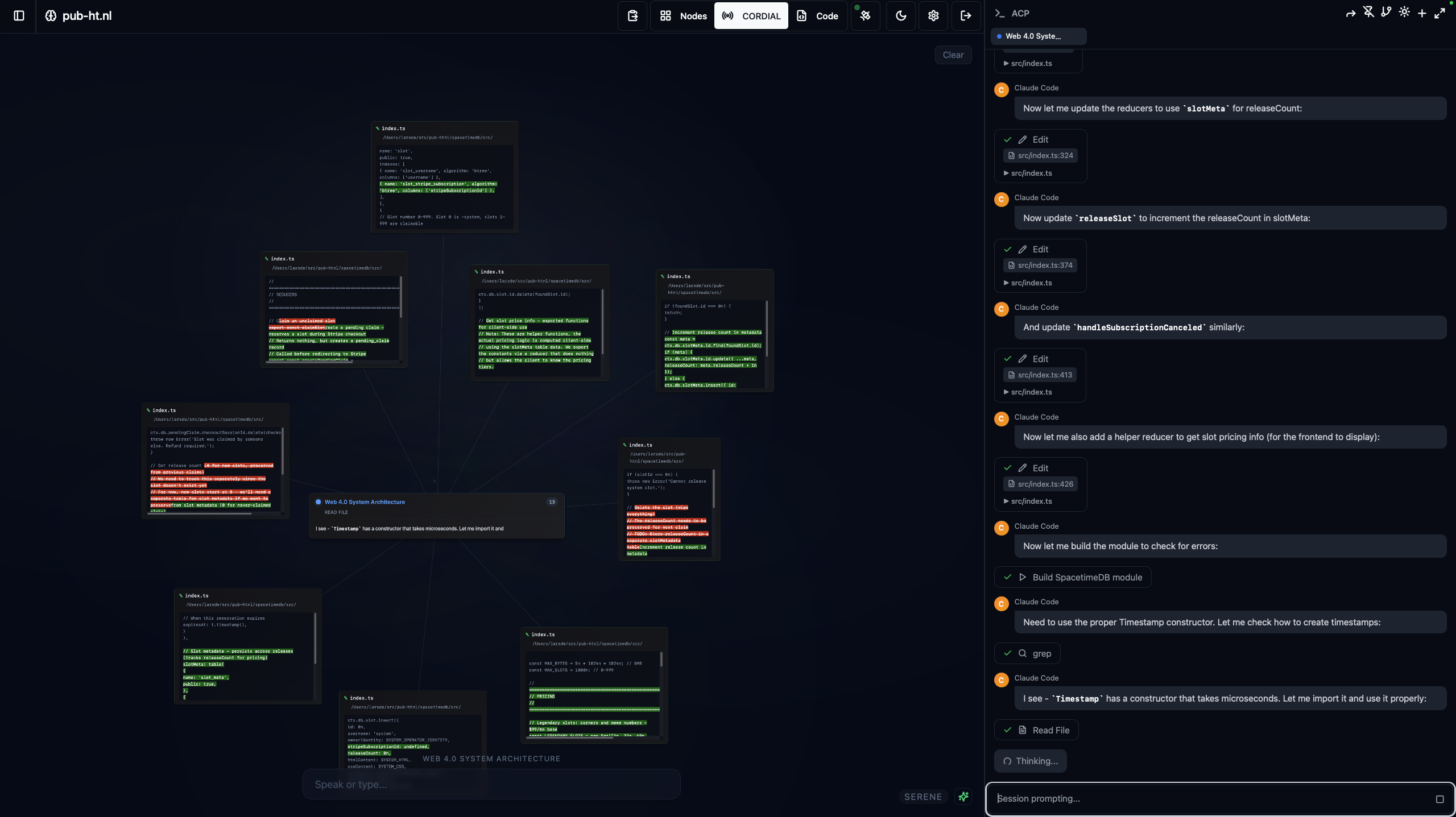
Task: Open settings via the gear icon
Action: pyautogui.click(x=933, y=15)
